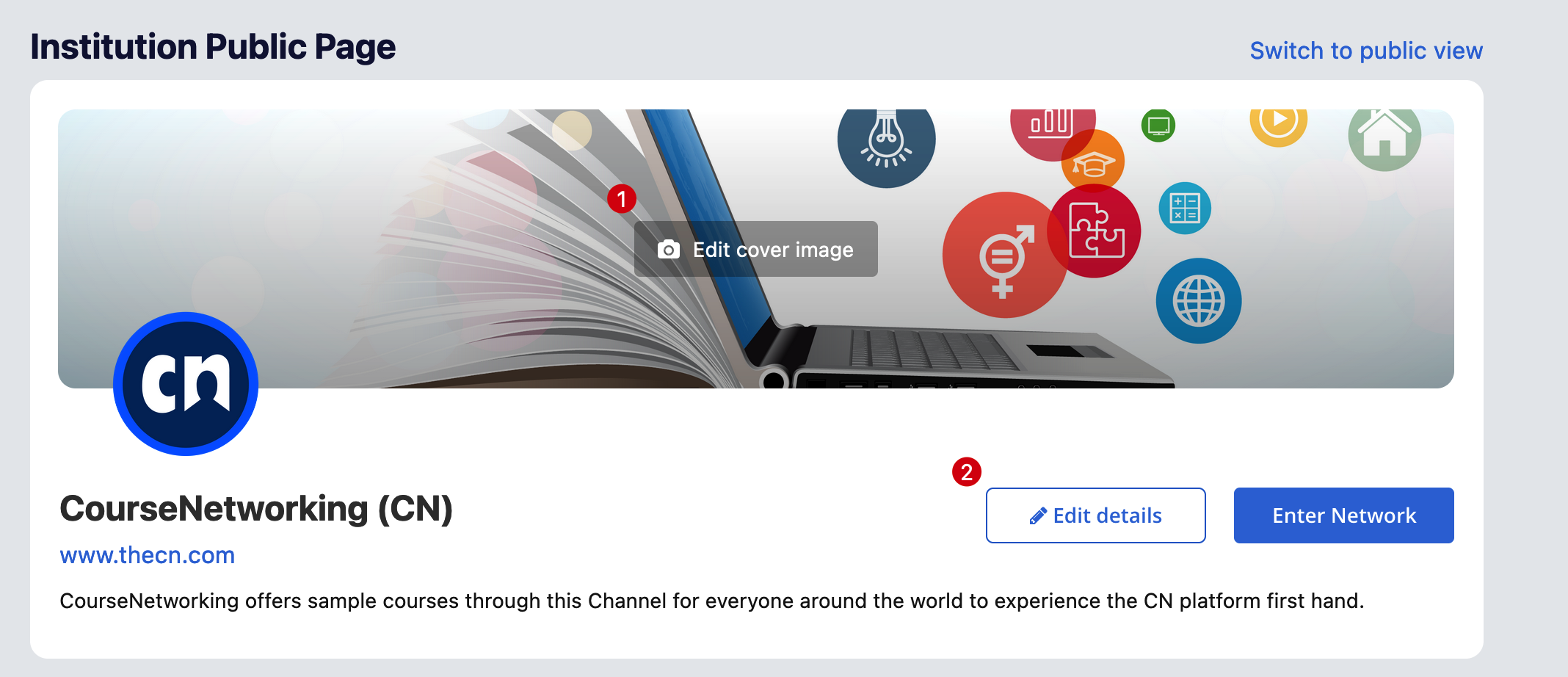Open the www.thecn.com link
The height and width of the screenshot is (677, 1568).
147,555
